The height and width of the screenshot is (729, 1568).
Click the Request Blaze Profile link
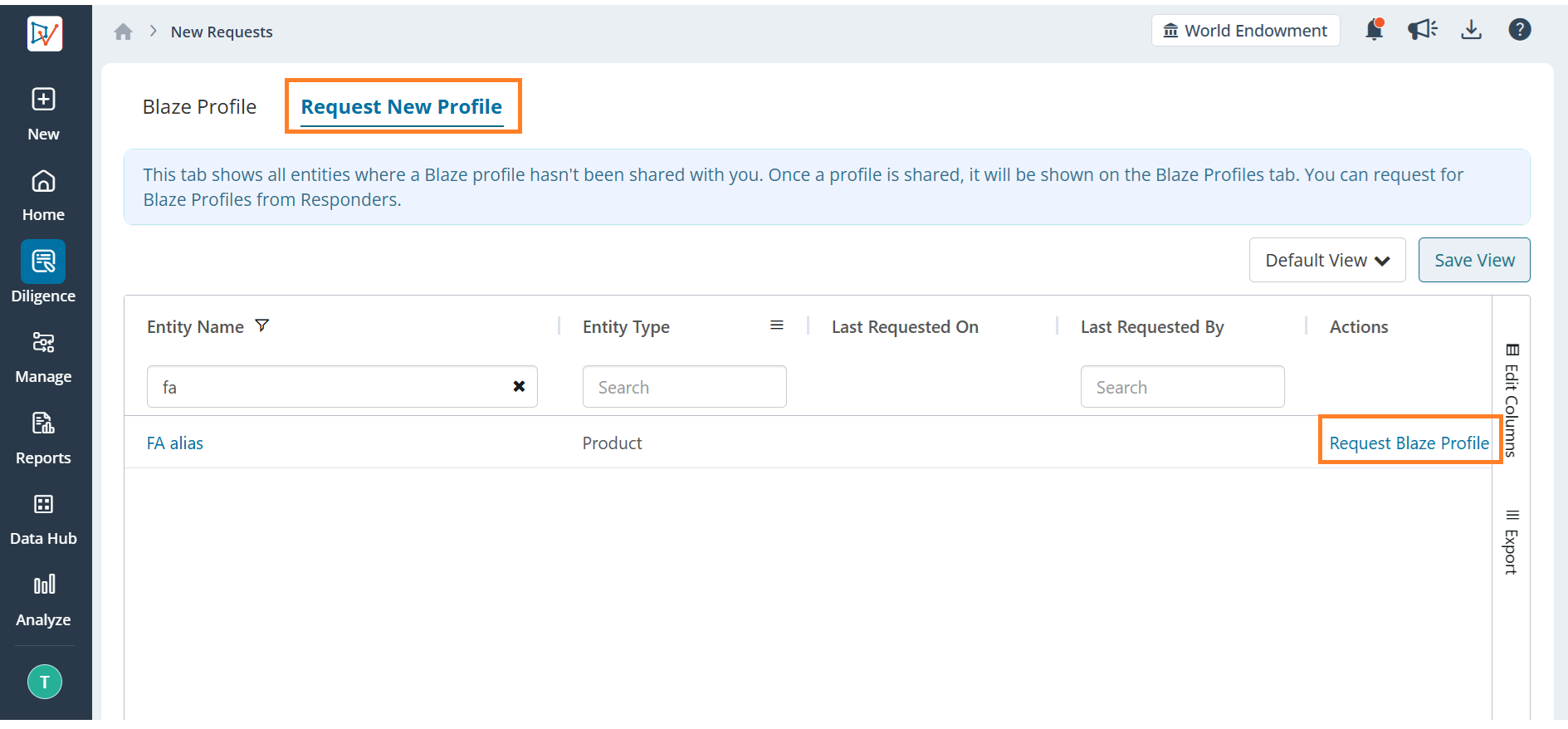pos(1409,443)
